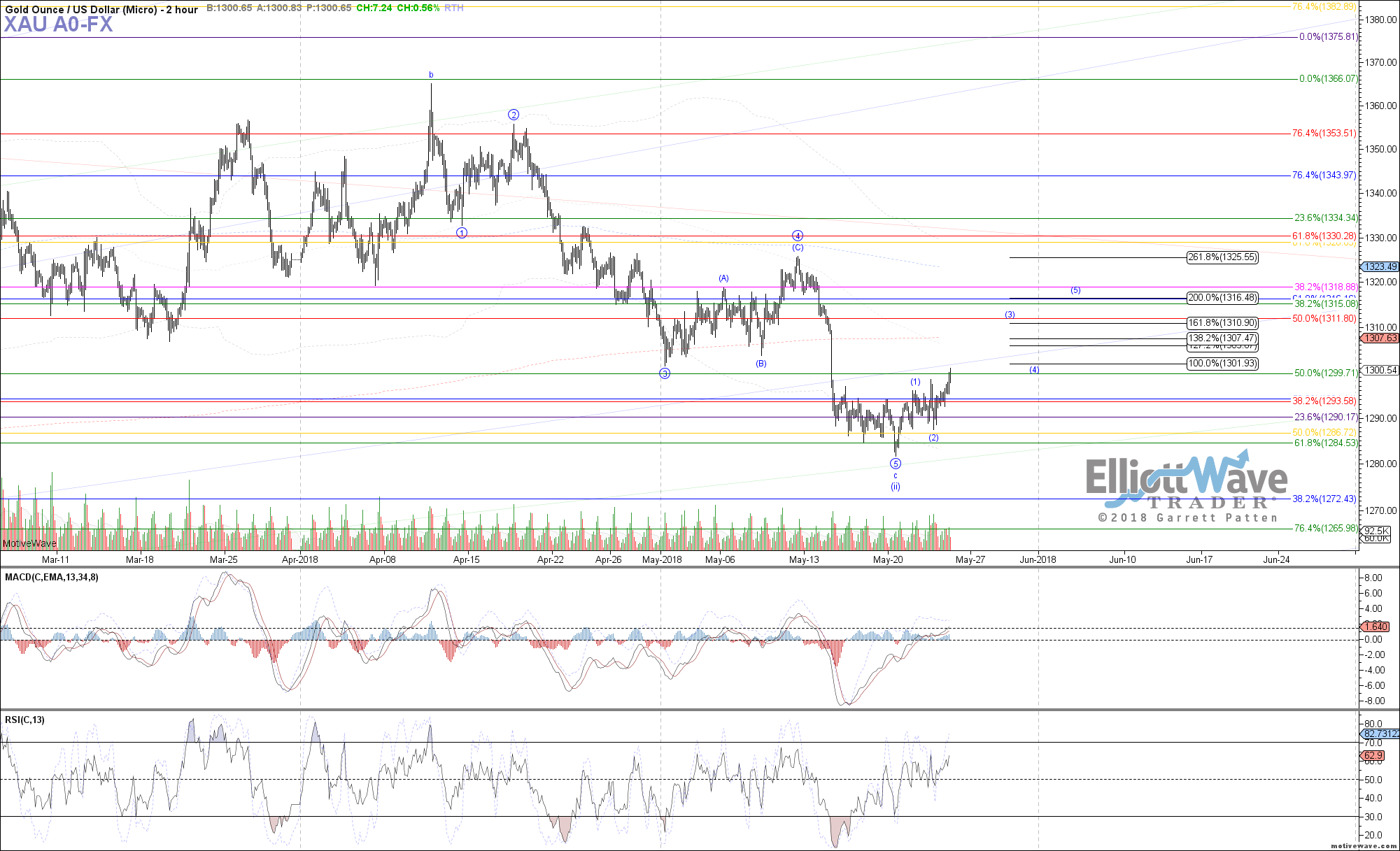Select the MACD(C,EMA,13,34,8) study label
Viewport: 1400px width, 851px height.
point(52,577)
